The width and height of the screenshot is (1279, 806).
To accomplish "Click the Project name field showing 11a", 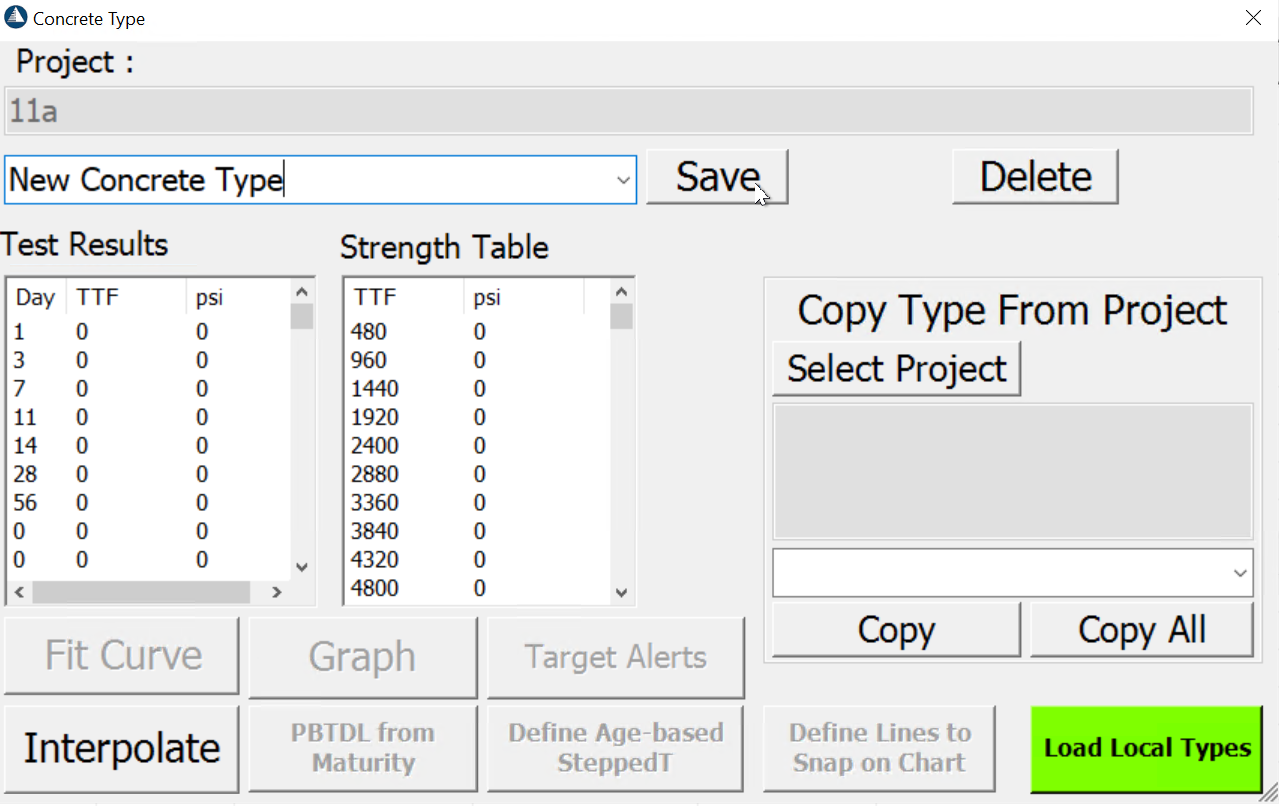I will point(628,111).
